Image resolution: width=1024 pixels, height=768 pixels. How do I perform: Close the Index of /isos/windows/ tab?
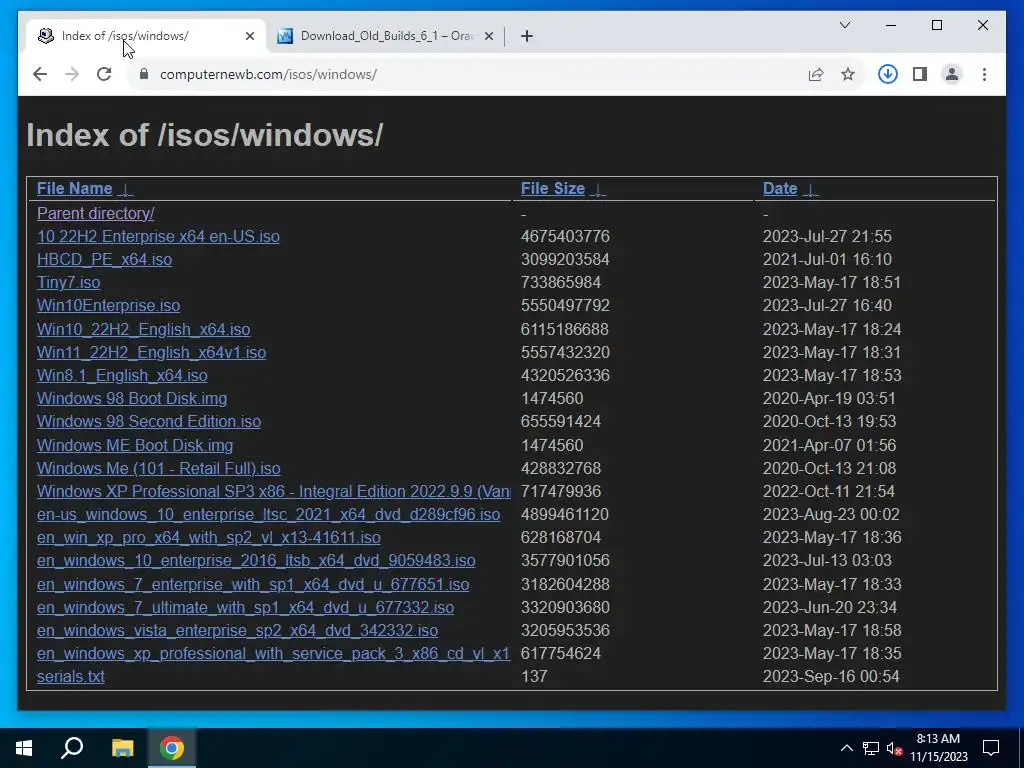pyautogui.click(x=249, y=36)
